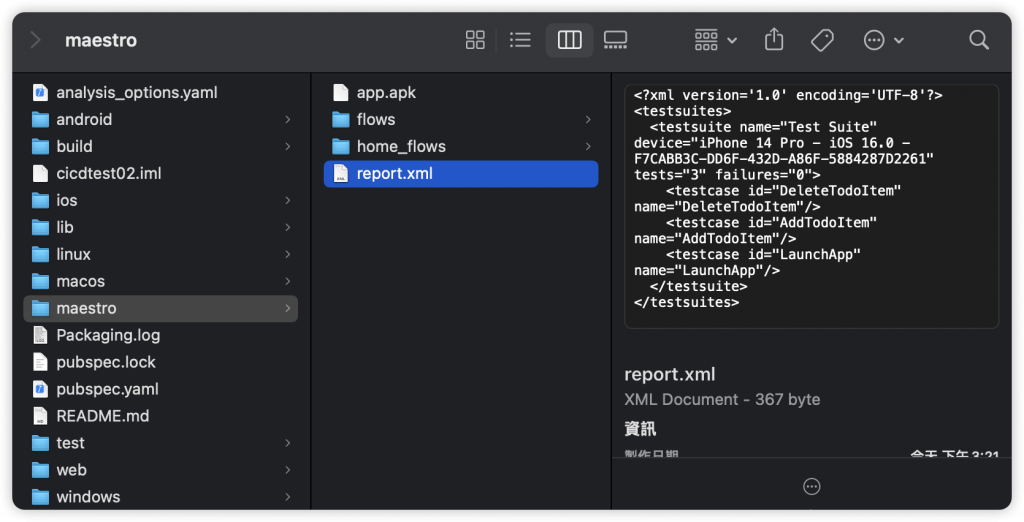Image resolution: width=1024 pixels, height=522 pixels.
Task: Open the Finder search icon
Action: click(x=978, y=40)
